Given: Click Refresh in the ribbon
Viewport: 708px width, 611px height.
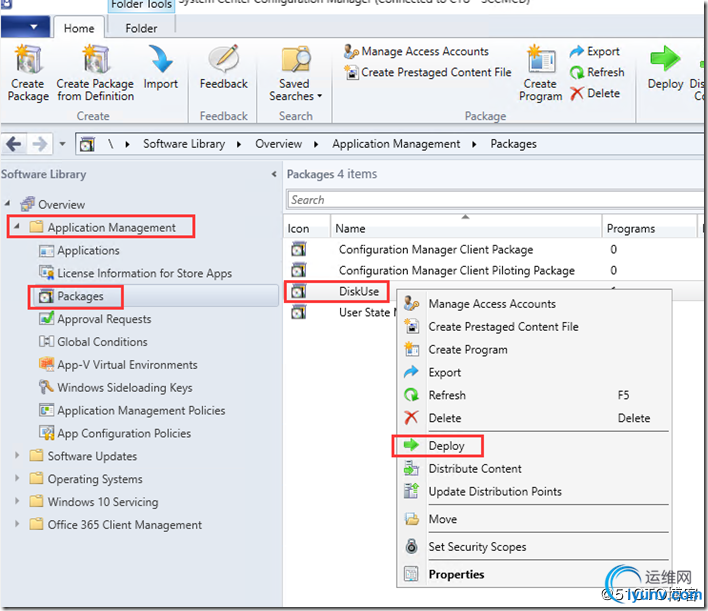Looking at the screenshot, I should point(597,72).
